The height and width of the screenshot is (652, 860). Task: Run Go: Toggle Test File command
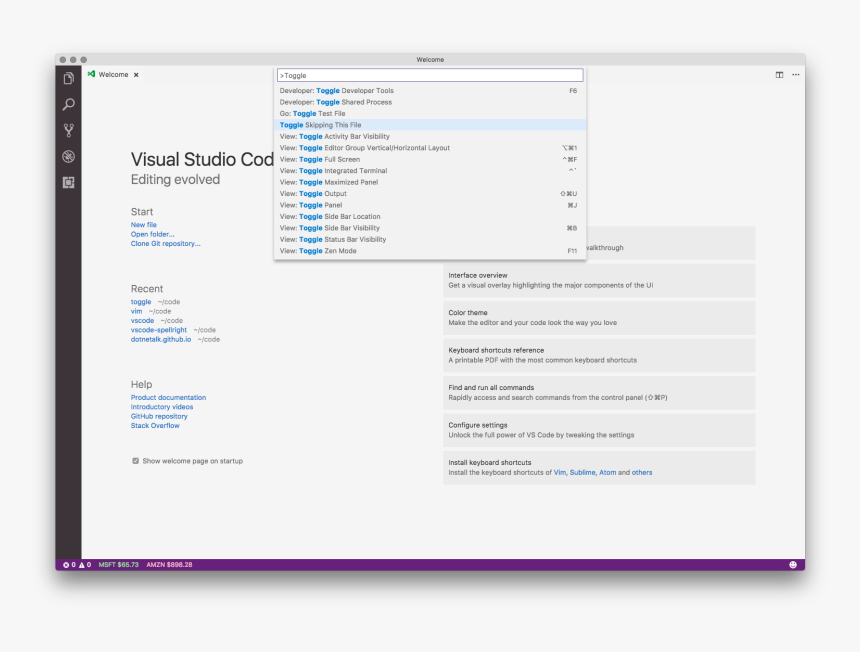coord(430,114)
